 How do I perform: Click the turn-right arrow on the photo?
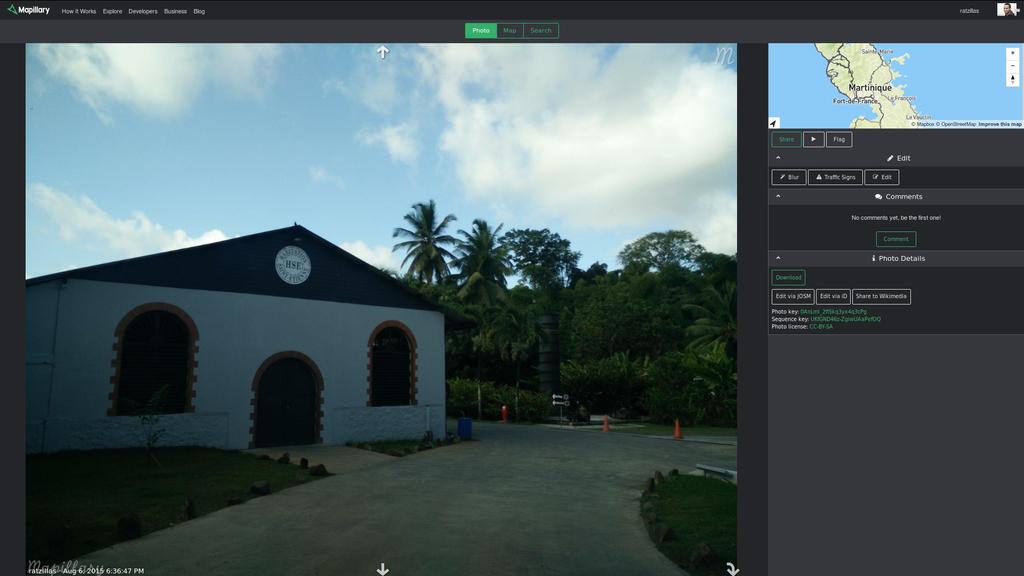[732, 569]
